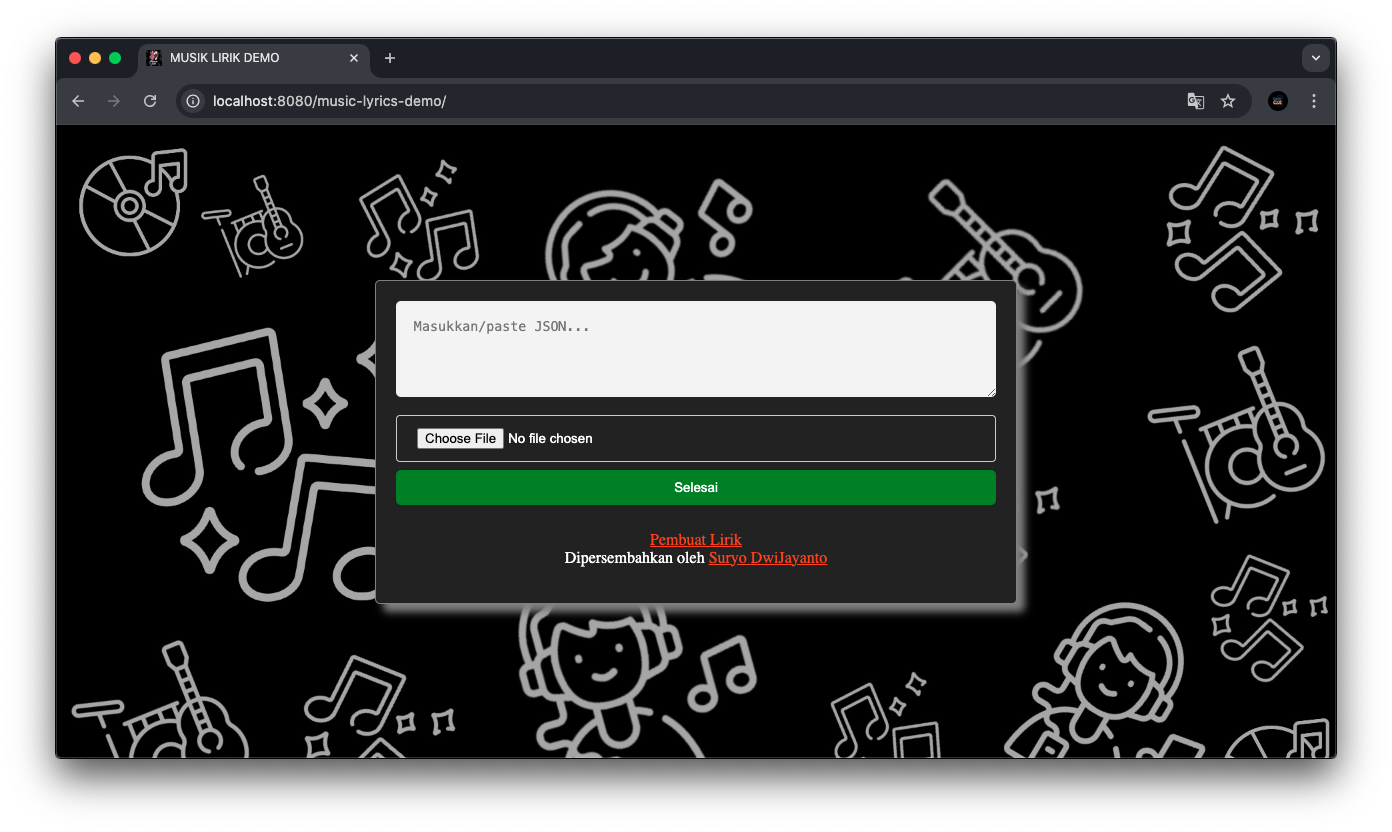Click the back navigation arrow
The height and width of the screenshot is (832, 1392).
[x=78, y=101]
